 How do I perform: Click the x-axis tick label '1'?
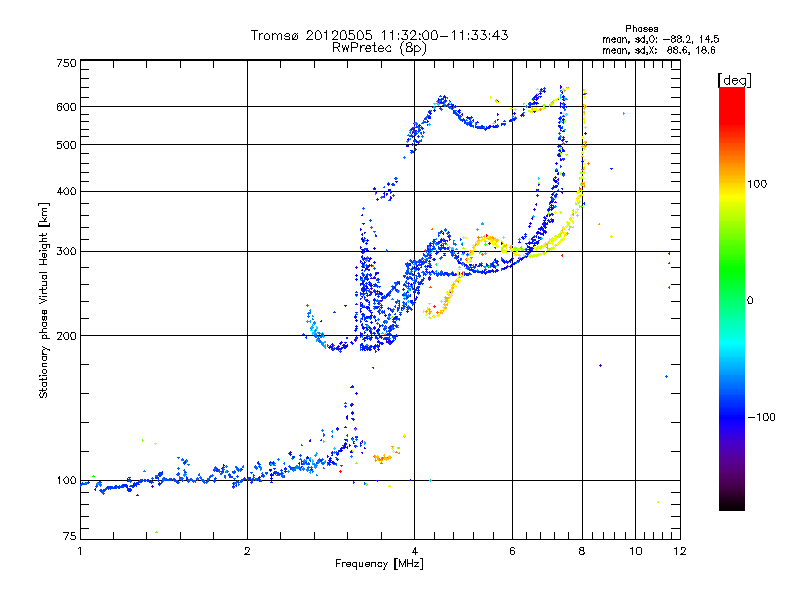click(80, 551)
